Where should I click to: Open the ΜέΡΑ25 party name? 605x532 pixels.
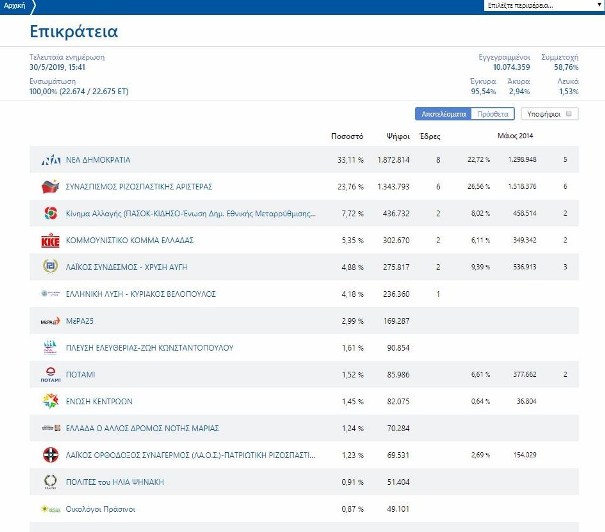(79, 321)
